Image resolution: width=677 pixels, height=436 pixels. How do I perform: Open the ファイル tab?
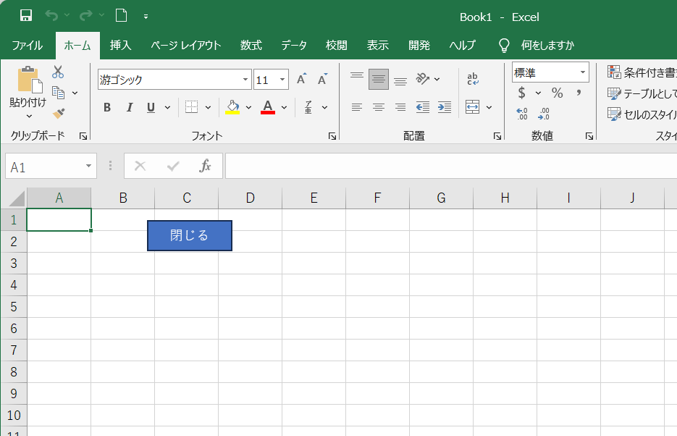[x=27, y=45]
